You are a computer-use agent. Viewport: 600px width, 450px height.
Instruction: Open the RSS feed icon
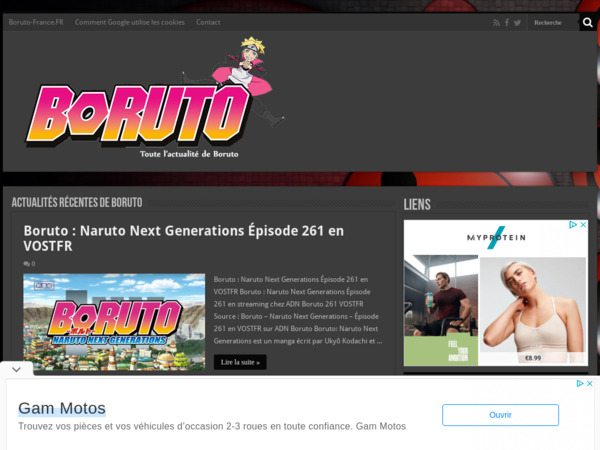point(496,23)
